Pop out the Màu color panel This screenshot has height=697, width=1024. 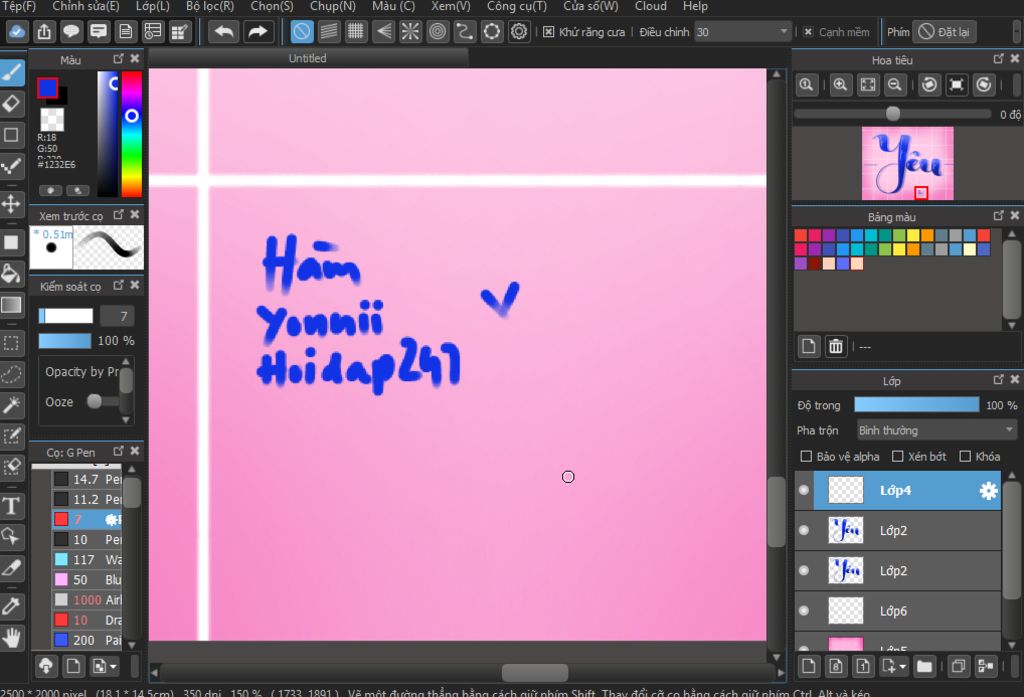[x=118, y=59]
